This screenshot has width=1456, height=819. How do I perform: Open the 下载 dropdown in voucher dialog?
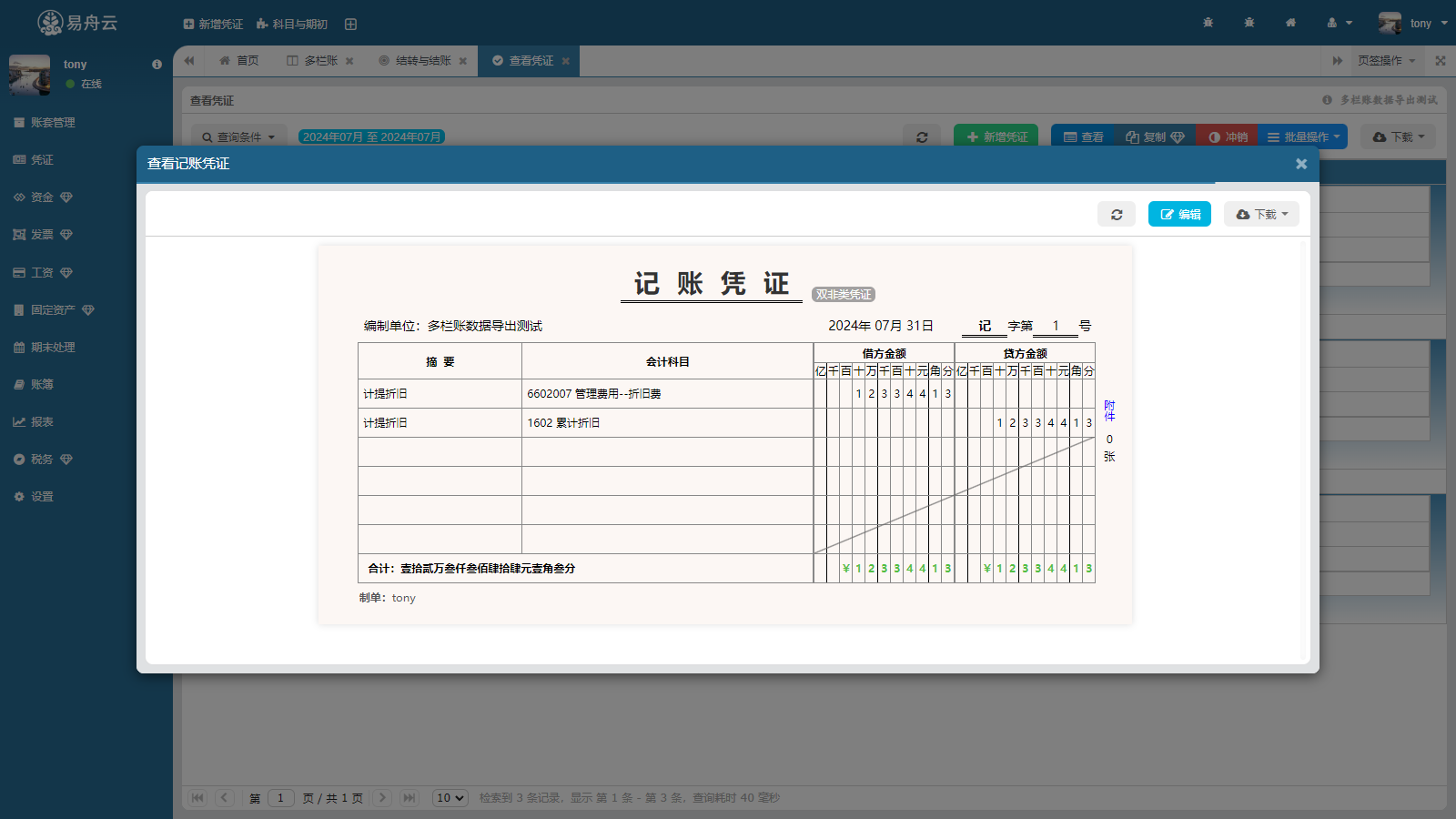click(x=1261, y=215)
